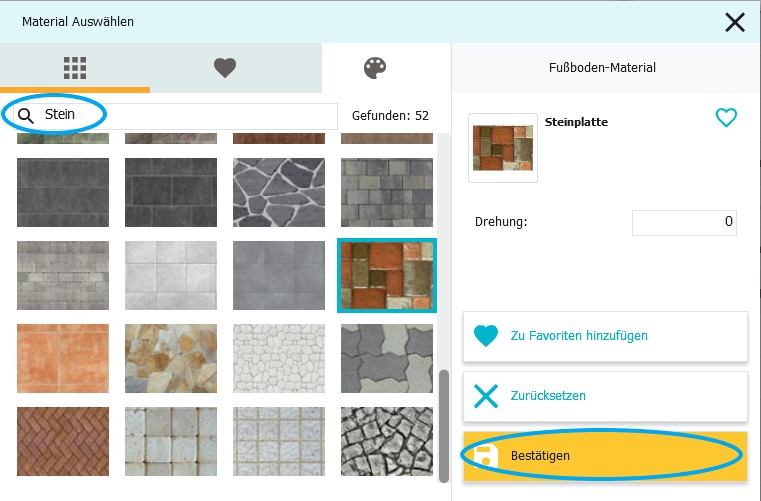Select the highlighted red brick Steinplatte texture
Image resolution: width=761 pixels, height=501 pixels.
coord(387,275)
